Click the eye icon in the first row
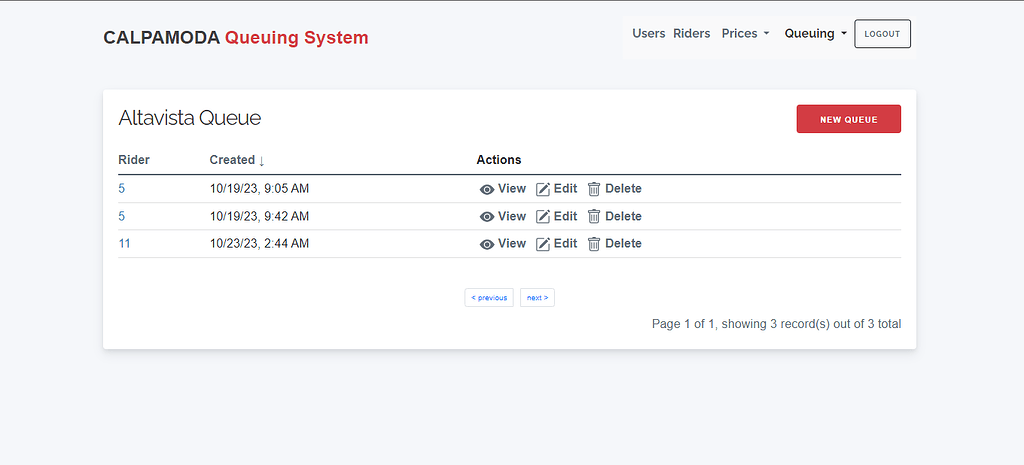Viewport: 1024px width, 465px height. point(487,189)
